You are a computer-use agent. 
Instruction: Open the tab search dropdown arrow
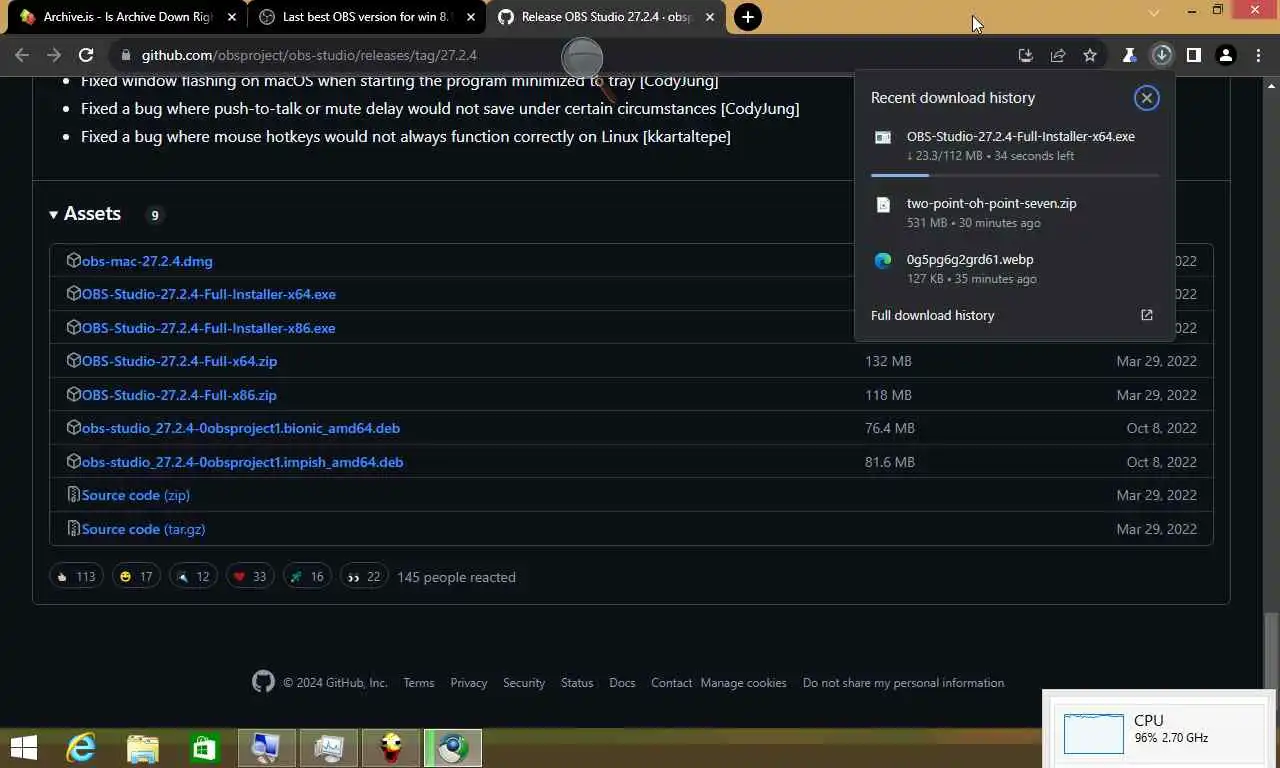pyautogui.click(x=1153, y=12)
